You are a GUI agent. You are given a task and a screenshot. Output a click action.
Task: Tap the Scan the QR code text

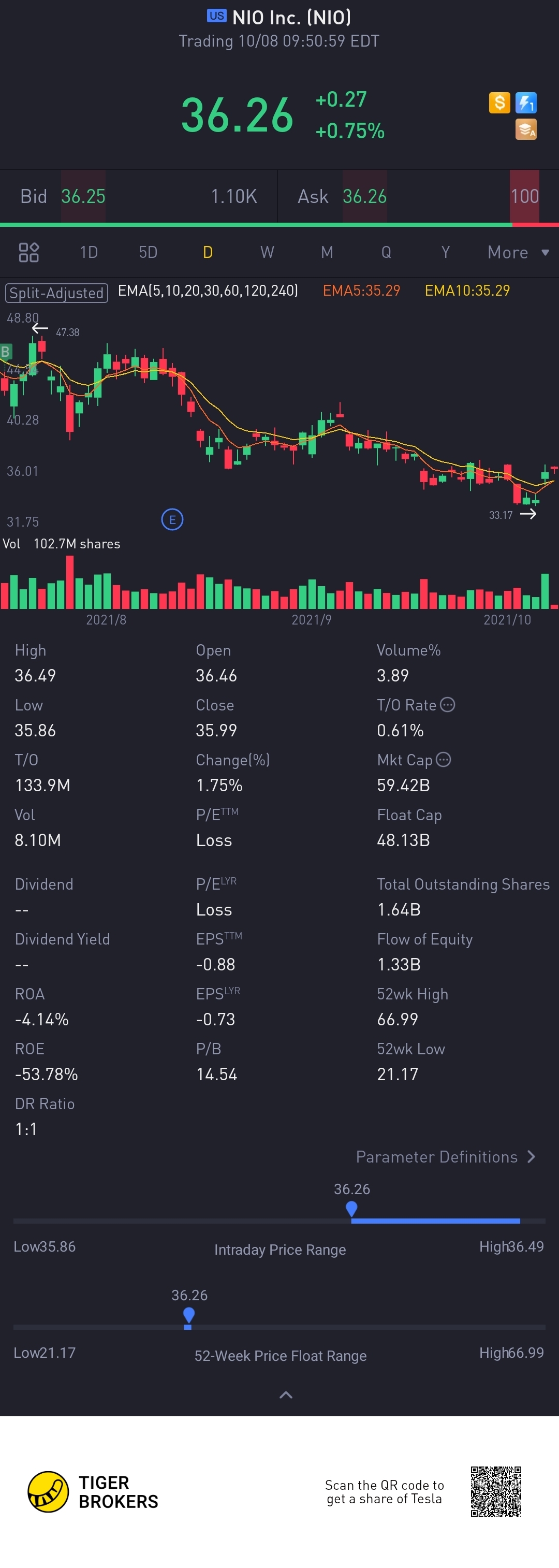[x=385, y=1492]
